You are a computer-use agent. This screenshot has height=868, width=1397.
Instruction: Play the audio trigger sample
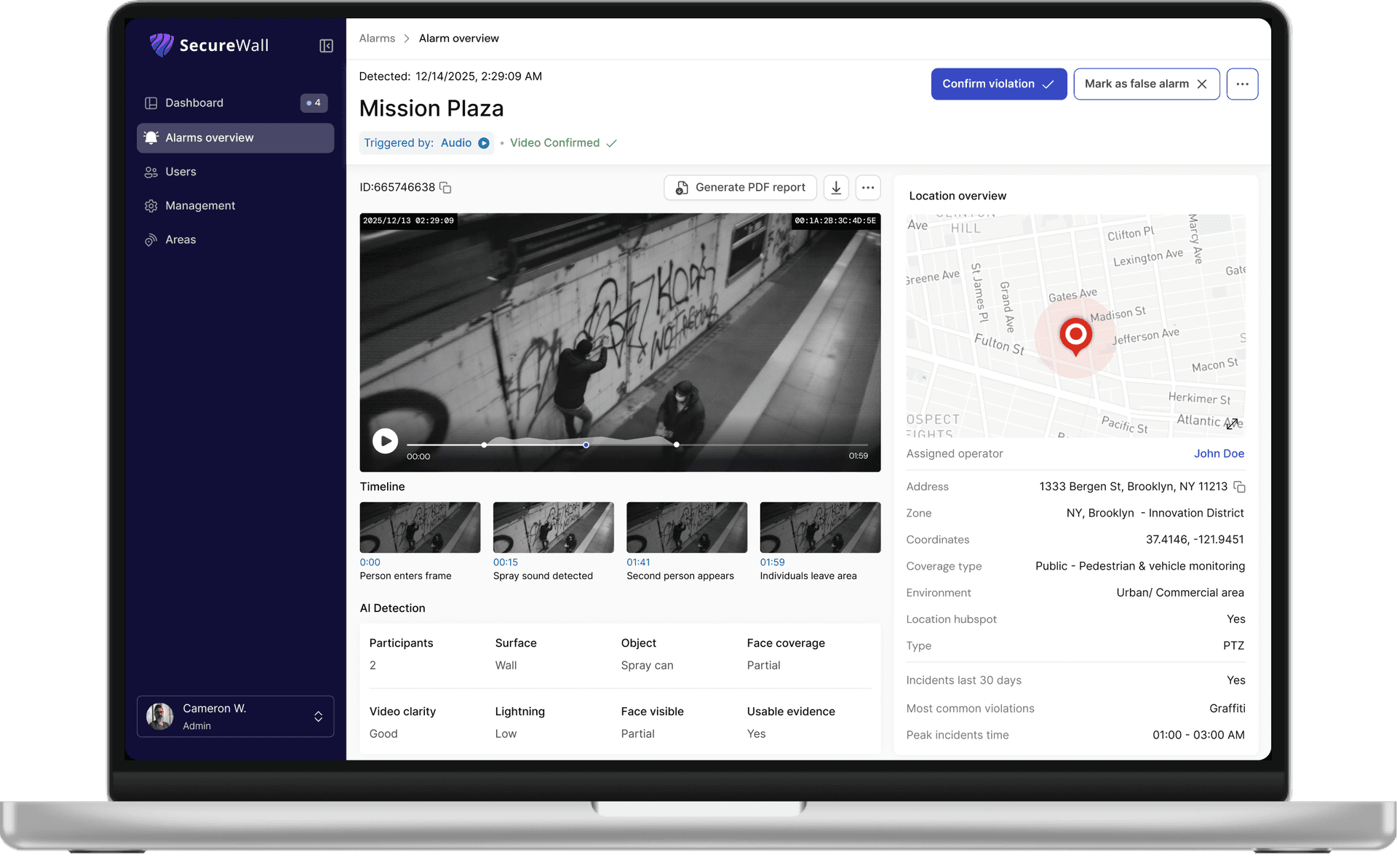coord(484,143)
